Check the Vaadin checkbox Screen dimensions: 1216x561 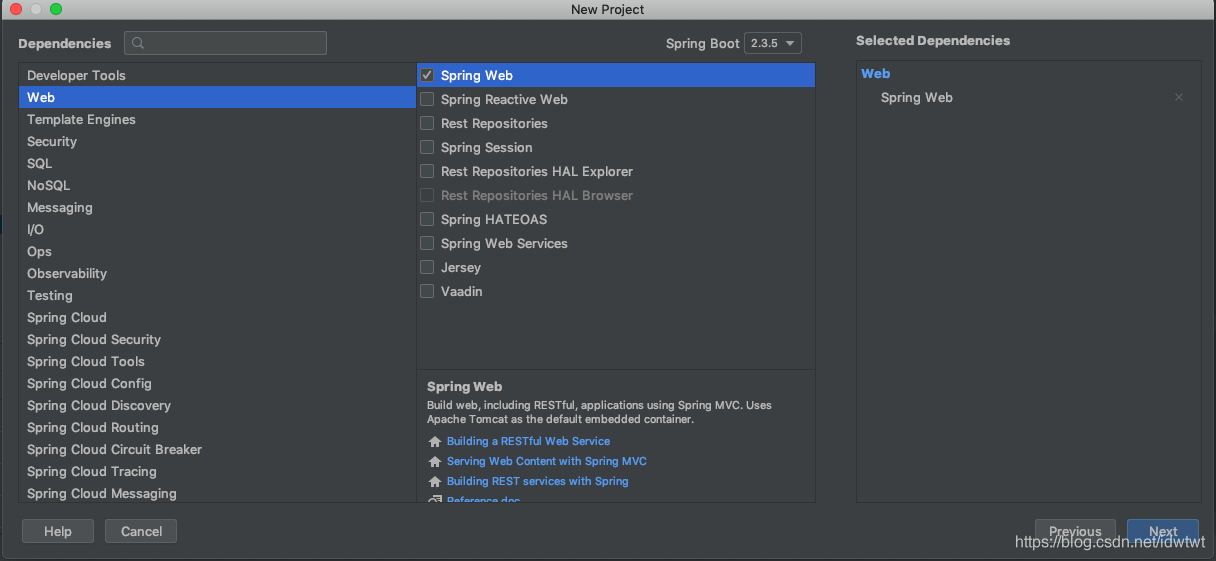click(427, 291)
